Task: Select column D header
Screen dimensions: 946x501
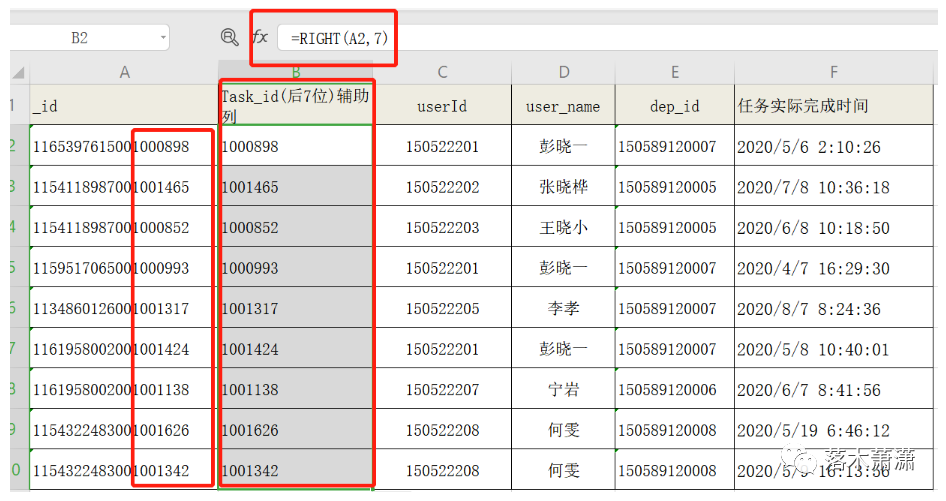Action: (x=563, y=72)
